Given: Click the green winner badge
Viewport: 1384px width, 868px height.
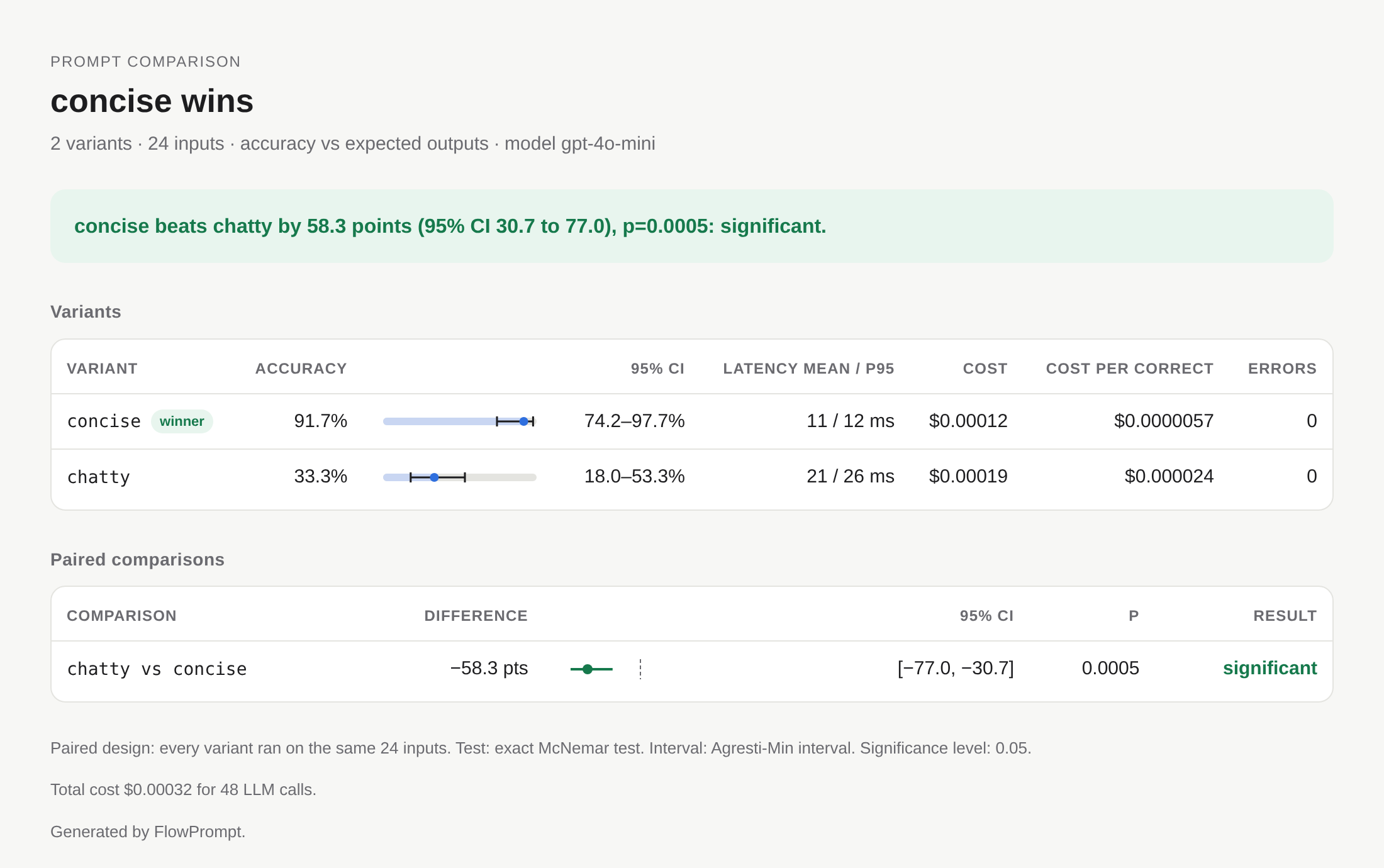Looking at the screenshot, I should pyautogui.click(x=182, y=421).
